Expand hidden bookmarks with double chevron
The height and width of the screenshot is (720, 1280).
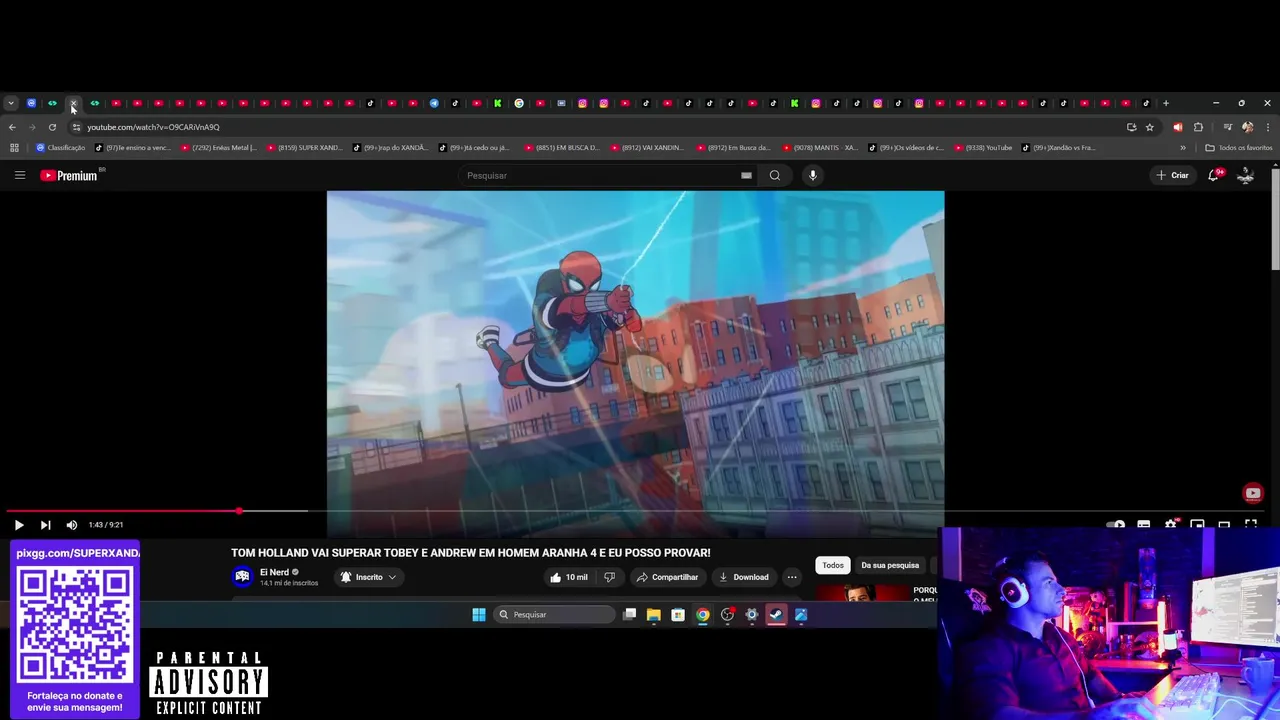1183,148
